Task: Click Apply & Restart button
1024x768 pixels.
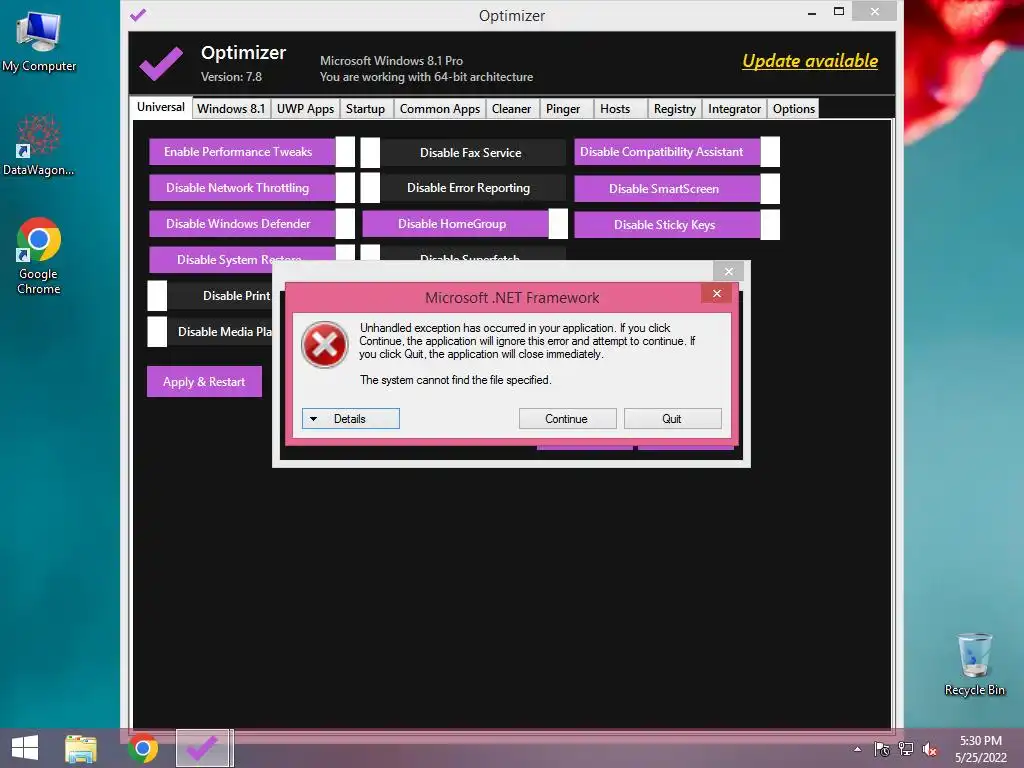Action: point(204,381)
